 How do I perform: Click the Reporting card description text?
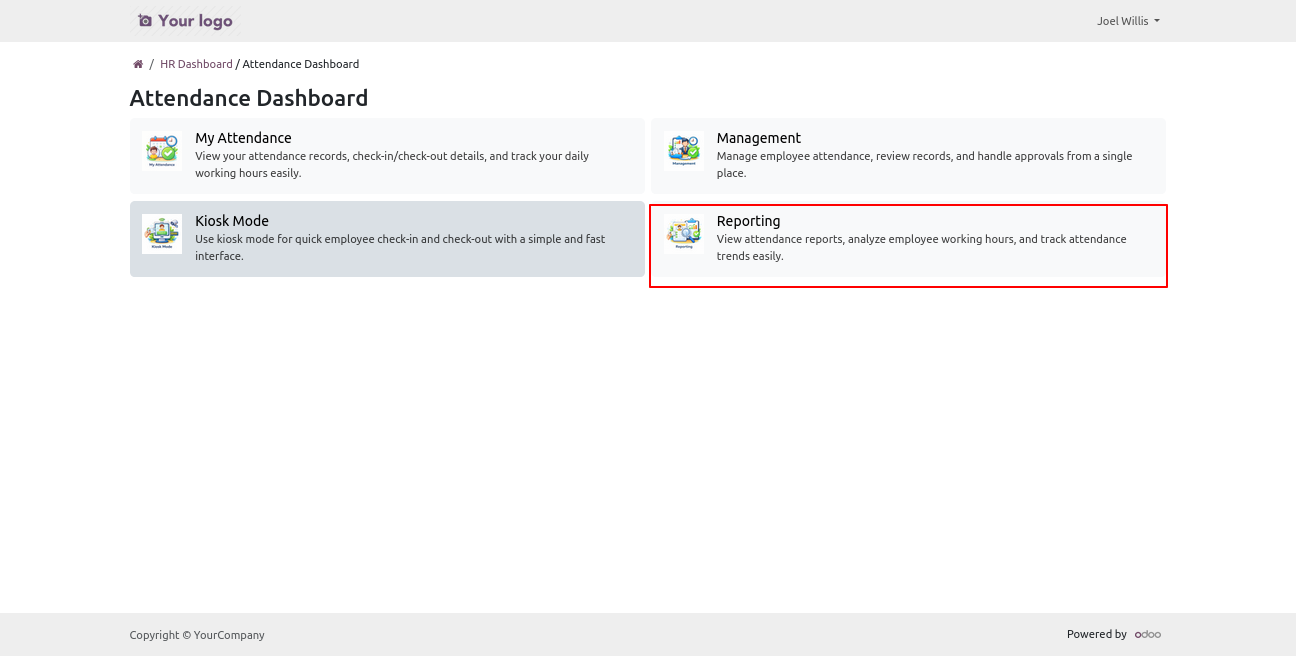click(x=920, y=247)
